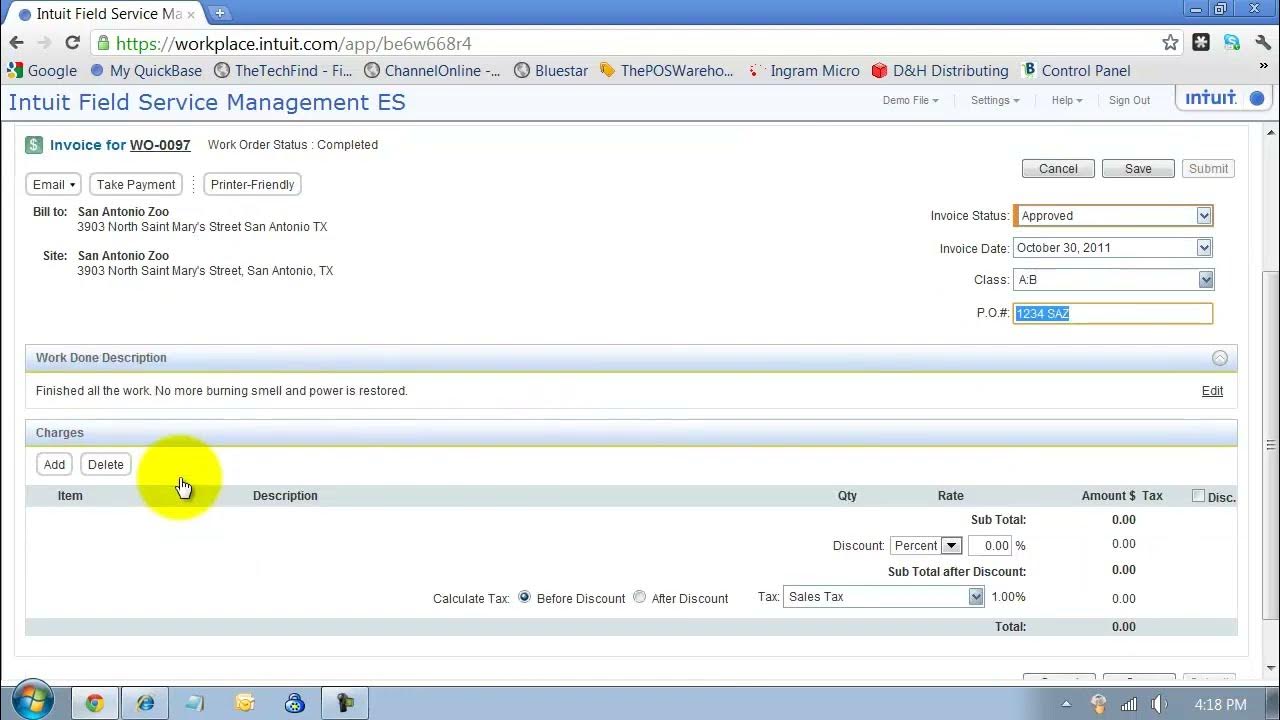Open the ThePOSWareho... bookmark

point(667,71)
